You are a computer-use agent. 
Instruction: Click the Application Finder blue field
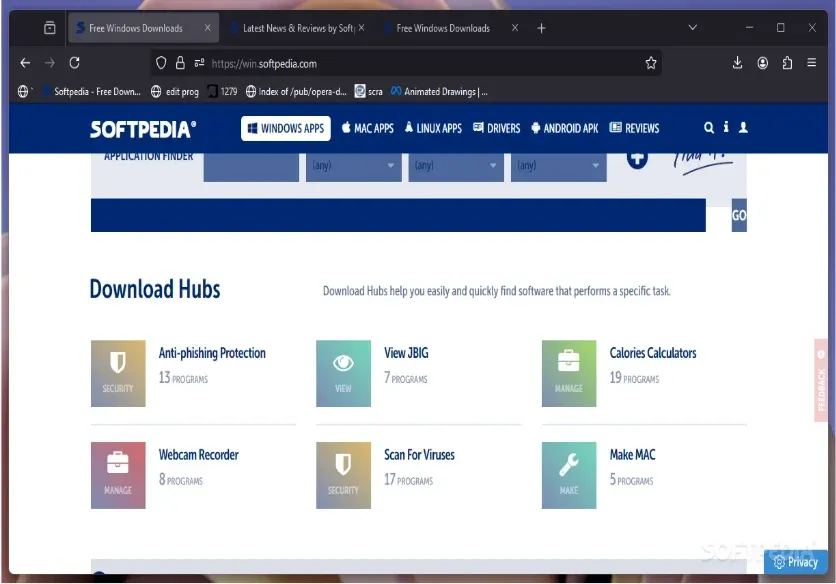tap(251, 167)
